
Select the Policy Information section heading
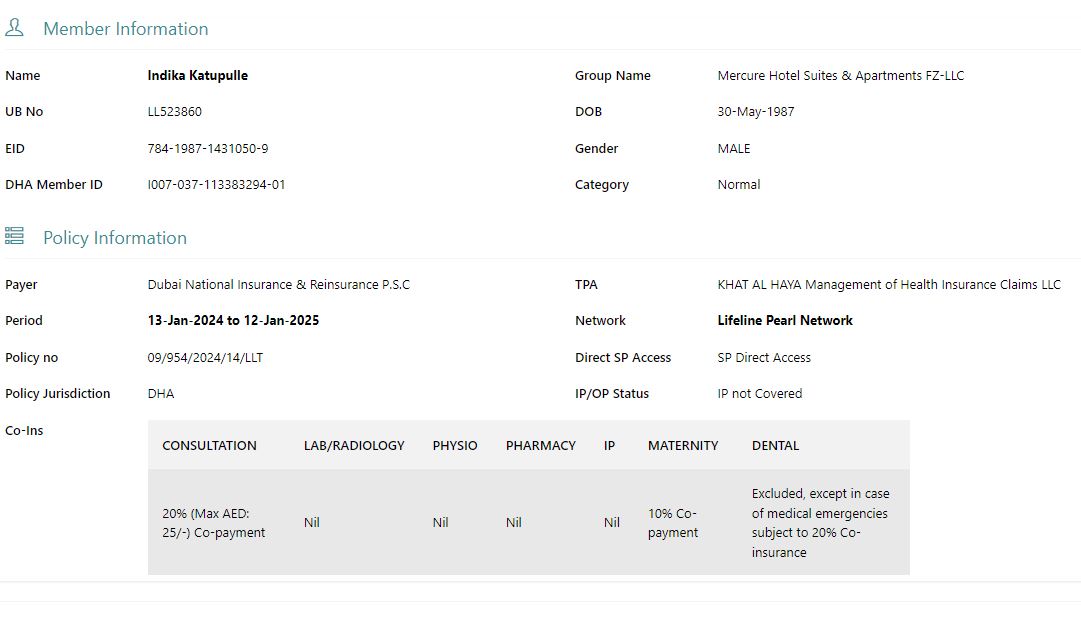point(114,238)
